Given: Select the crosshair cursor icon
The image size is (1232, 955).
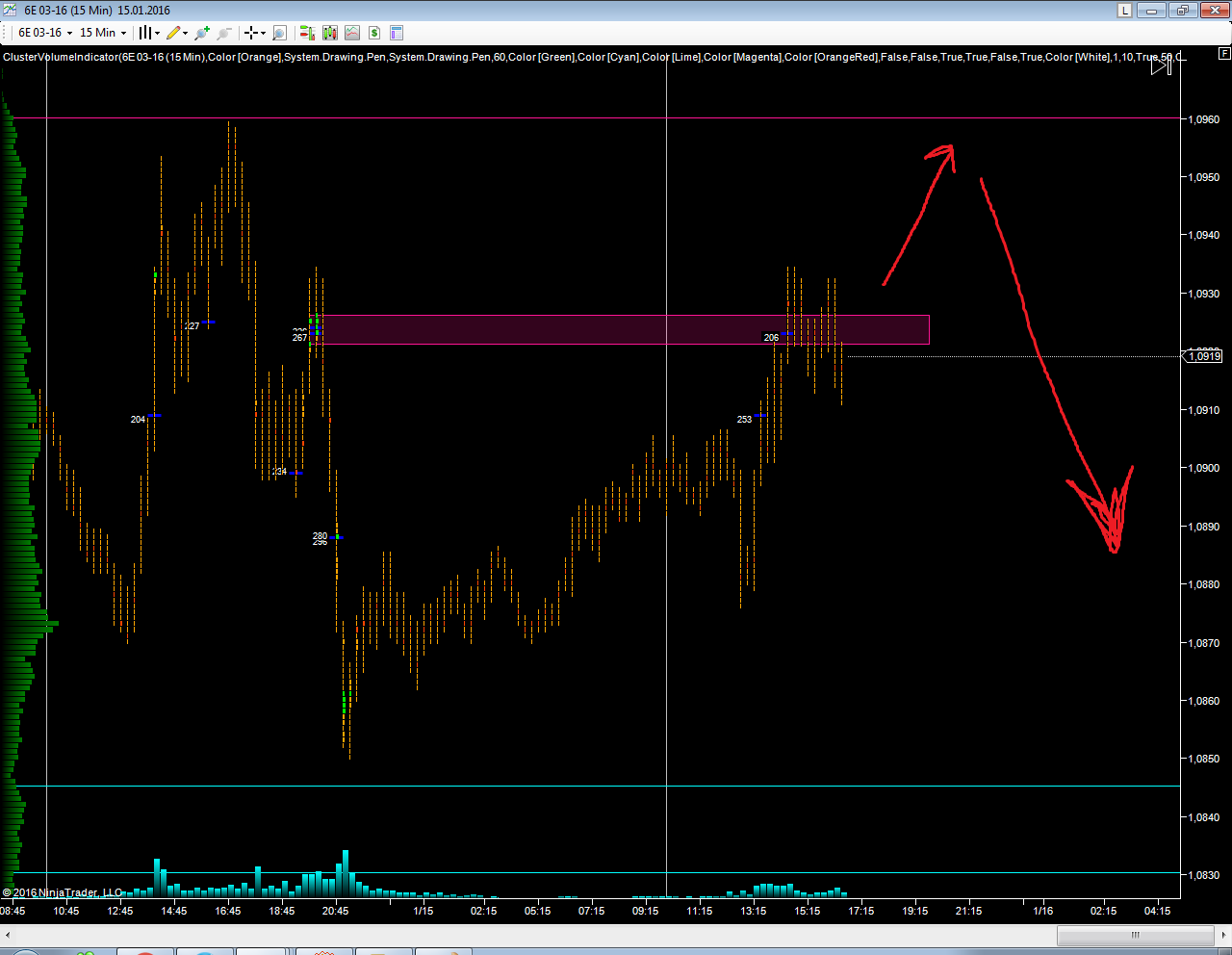Looking at the screenshot, I should coord(251,33).
